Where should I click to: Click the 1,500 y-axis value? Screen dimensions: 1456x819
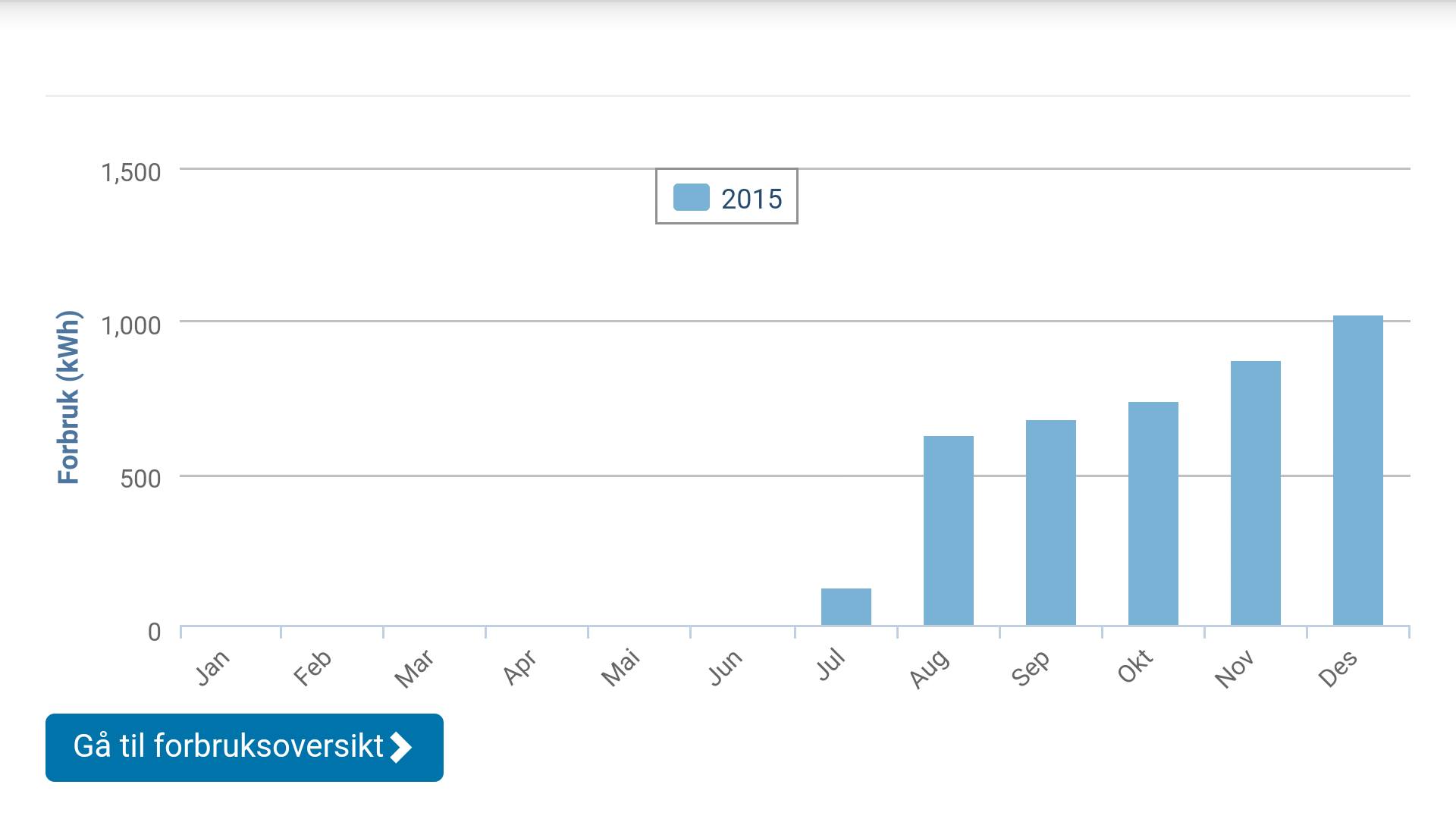(130, 173)
